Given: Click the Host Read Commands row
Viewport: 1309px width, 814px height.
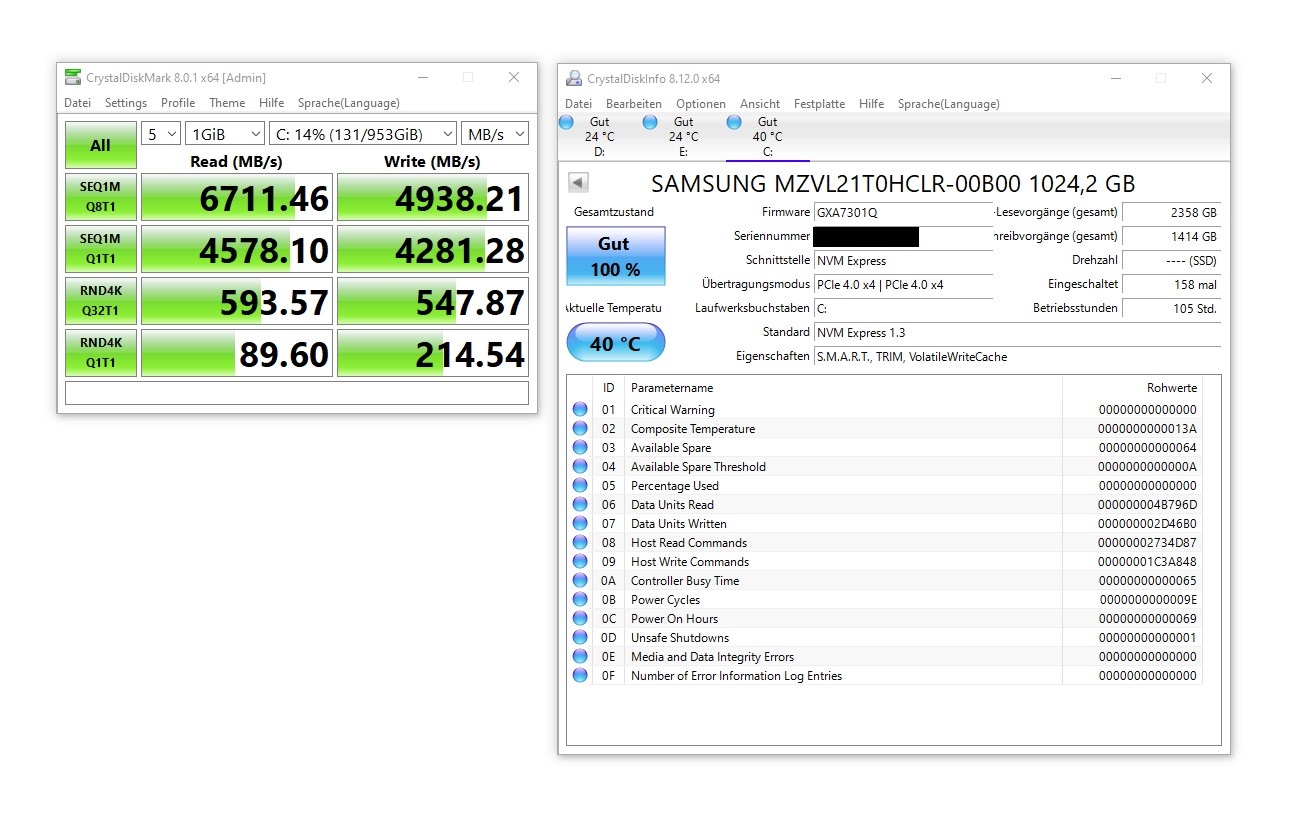Looking at the screenshot, I should [x=885, y=542].
